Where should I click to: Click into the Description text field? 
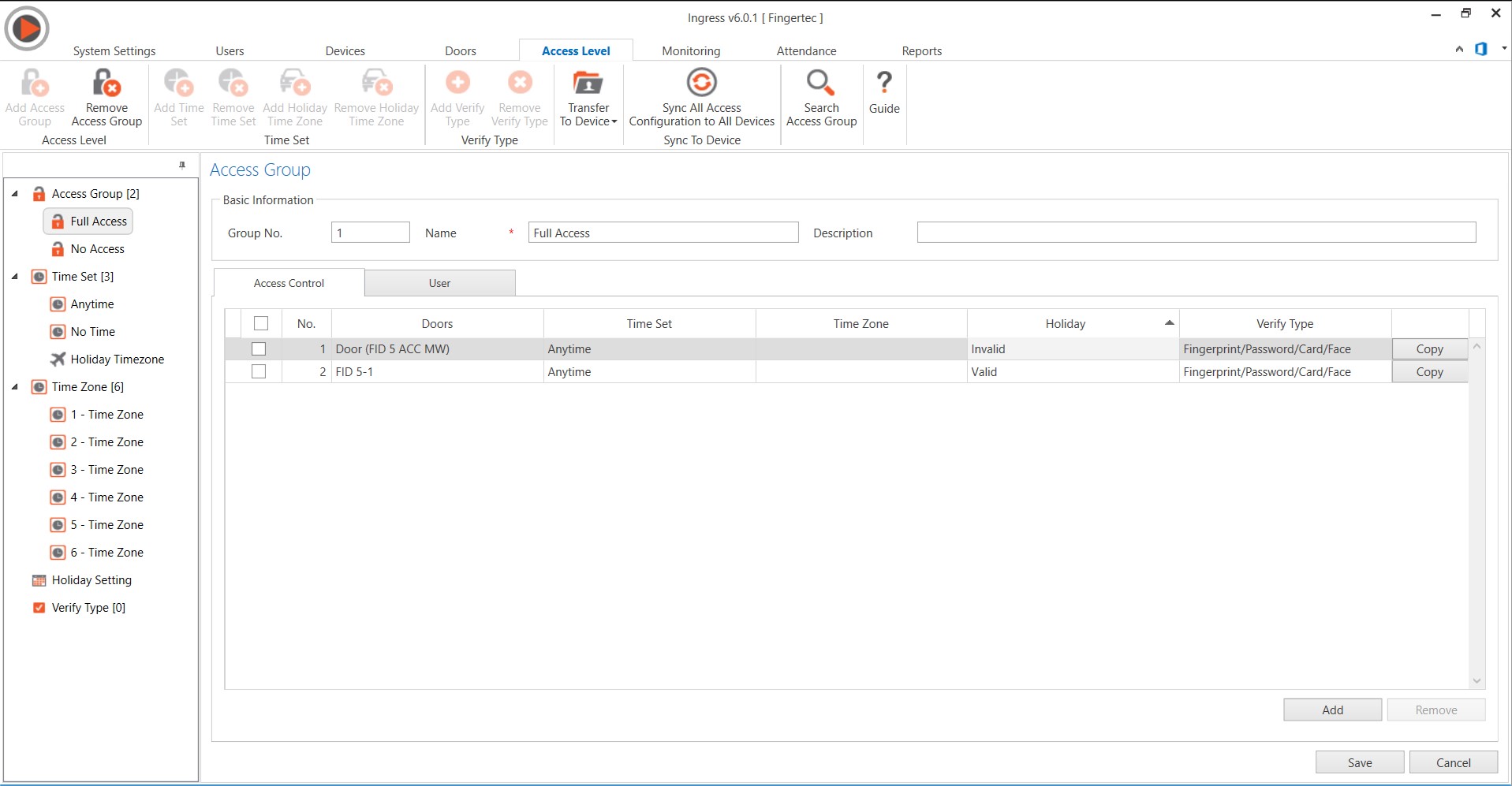1195,233
